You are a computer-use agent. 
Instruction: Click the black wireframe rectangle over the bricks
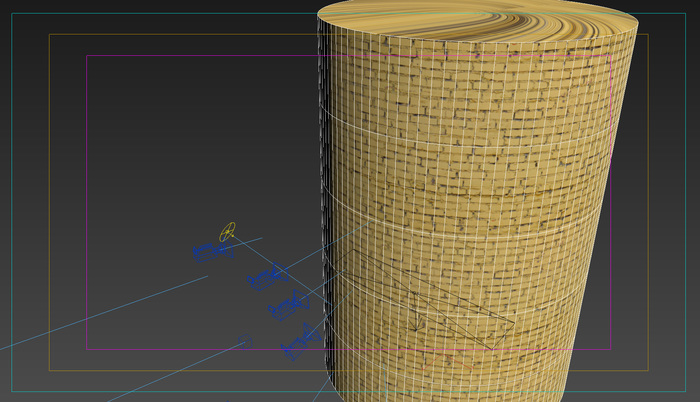click(x=424, y=299)
